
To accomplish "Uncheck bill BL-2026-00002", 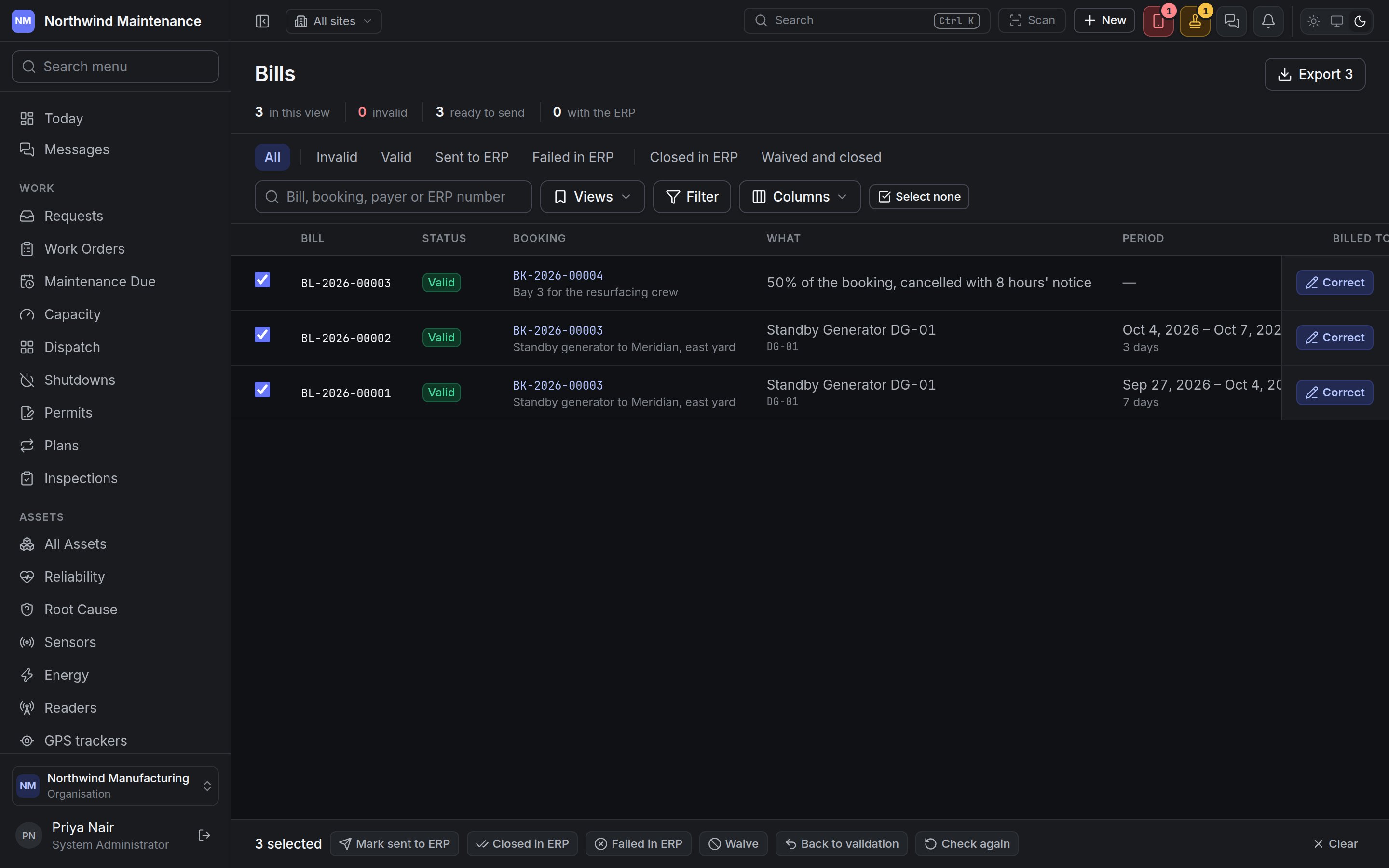I will (262, 335).
